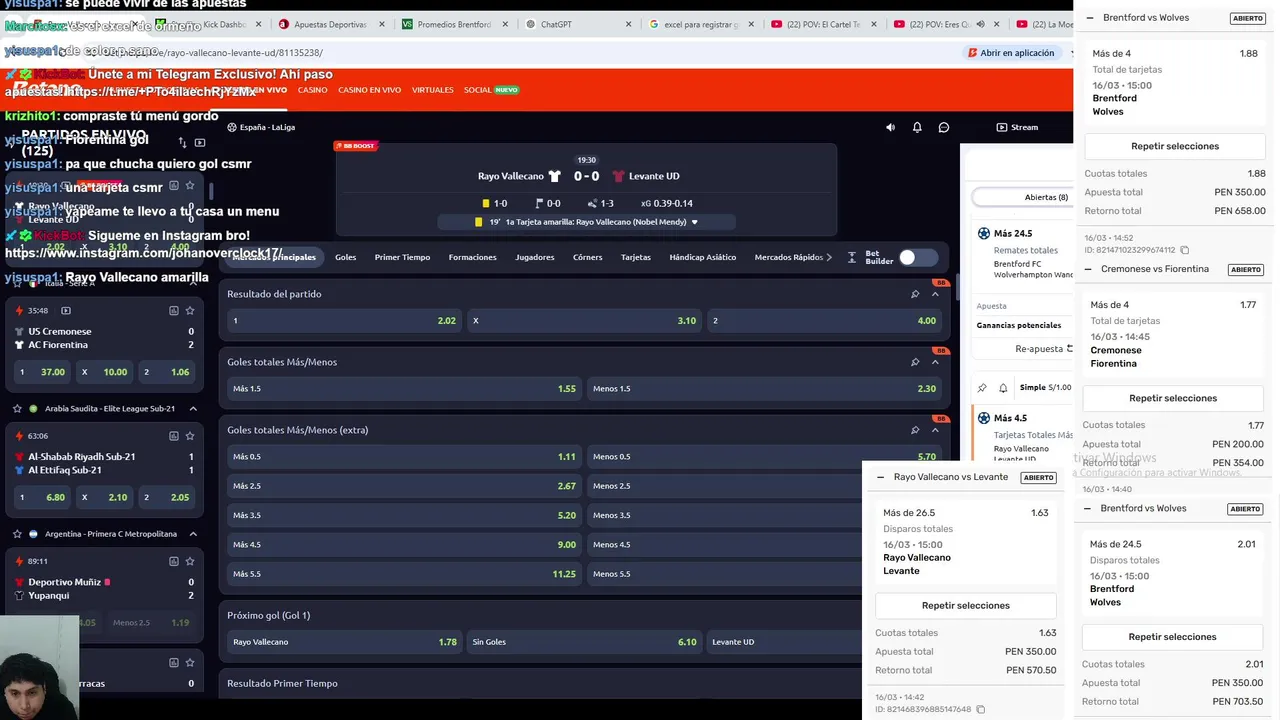Screen dimensions: 1280x720
Task: Select Más 2.5 extra goals odds
Action: coord(404,486)
